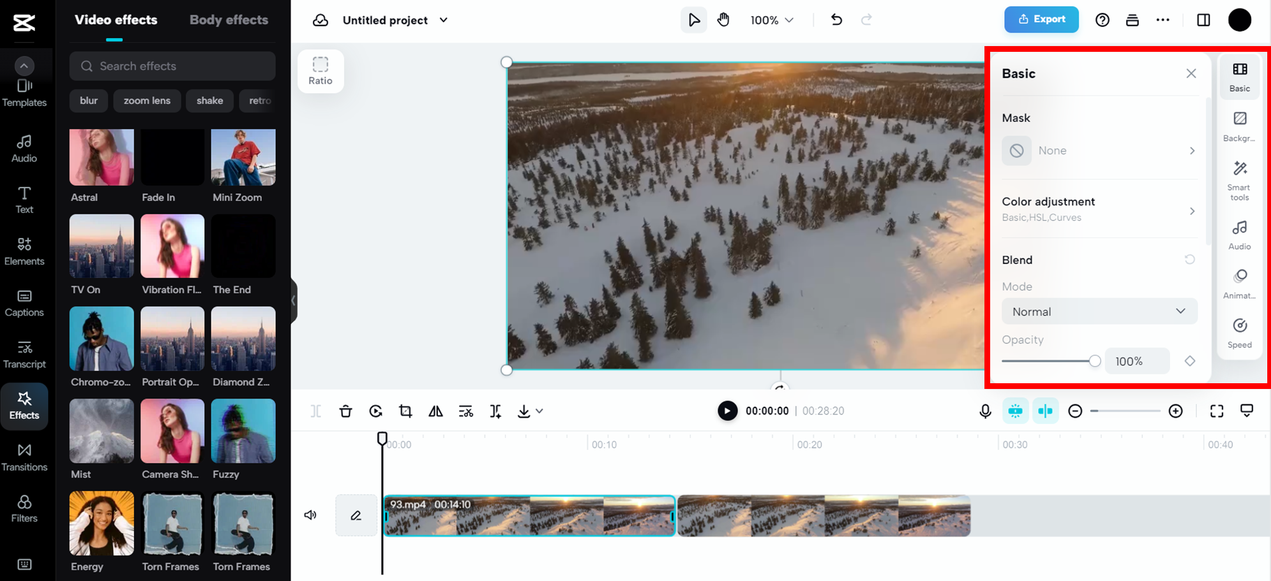Undo the last action

[837, 20]
